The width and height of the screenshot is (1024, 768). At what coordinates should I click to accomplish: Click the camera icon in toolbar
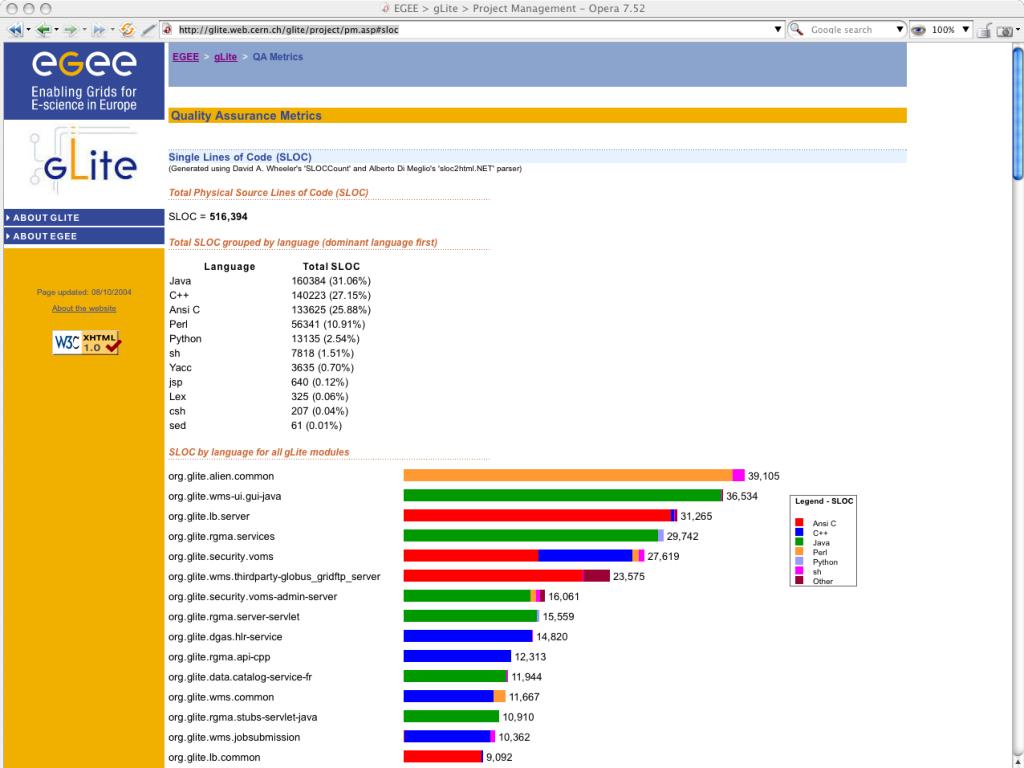(x=1006, y=30)
